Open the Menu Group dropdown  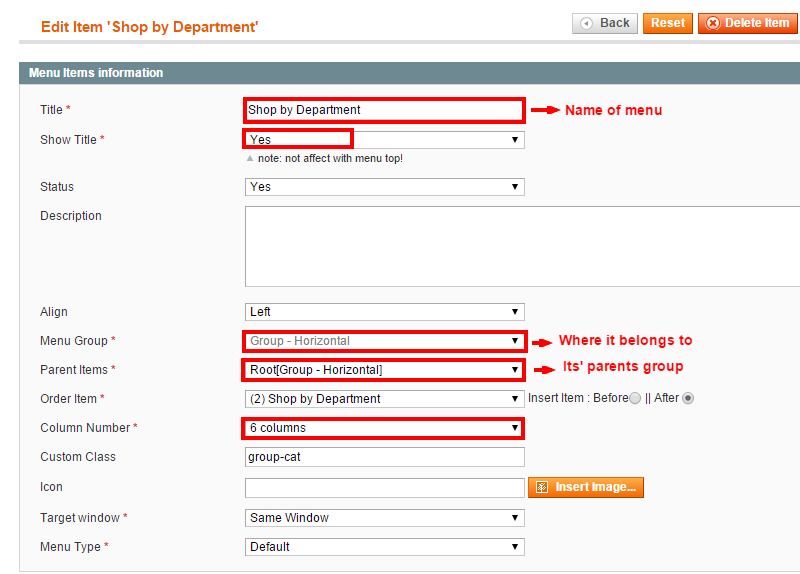click(x=385, y=341)
